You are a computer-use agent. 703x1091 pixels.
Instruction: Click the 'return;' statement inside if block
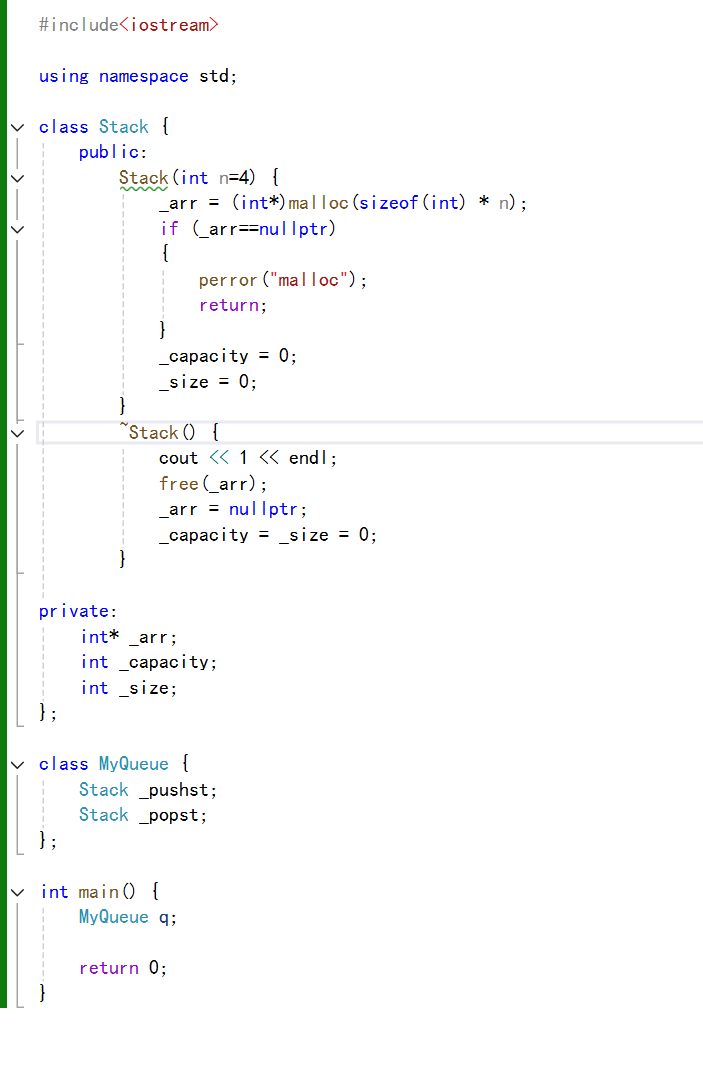(x=233, y=305)
